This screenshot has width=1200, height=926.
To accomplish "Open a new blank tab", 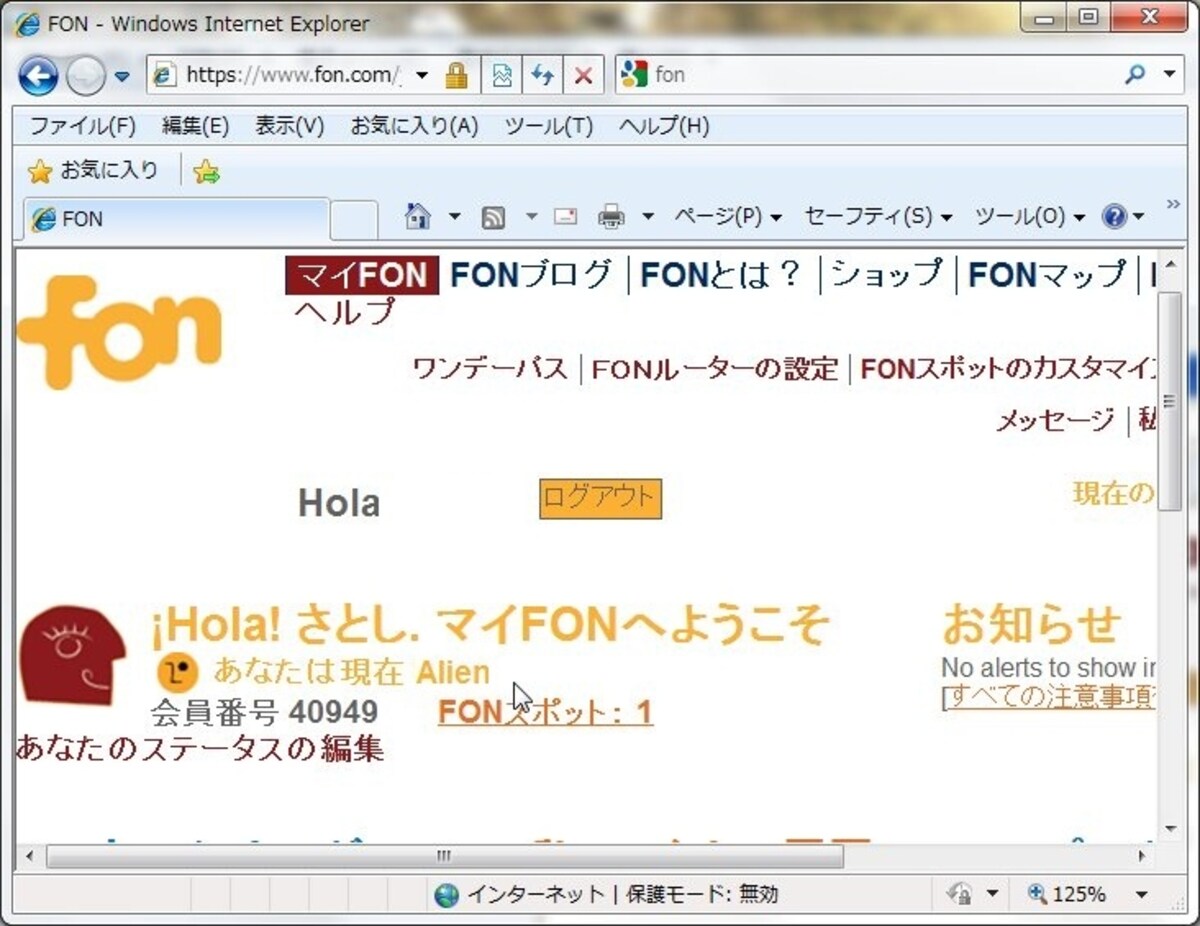I will tap(354, 220).
